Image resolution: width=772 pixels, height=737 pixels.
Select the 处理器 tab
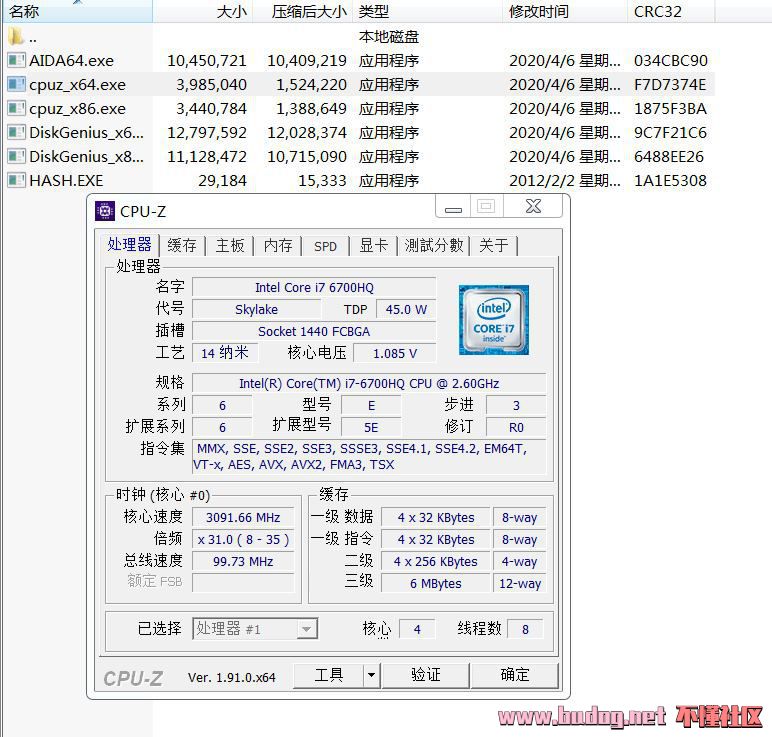(129, 244)
